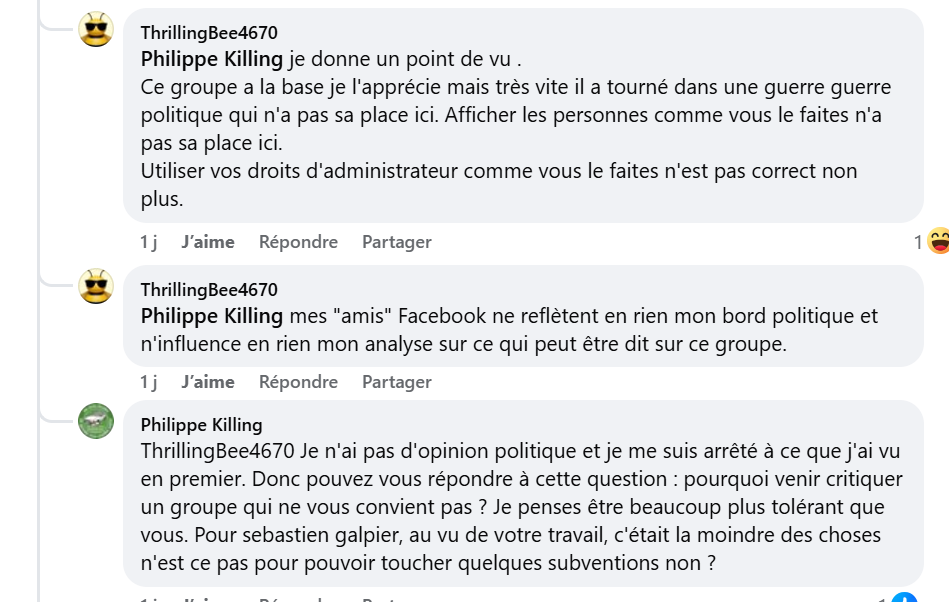Viewport: 949px width, 602px height.
Task: Open ThrillingBee4670 author name on first comment
Action: (x=209, y=33)
